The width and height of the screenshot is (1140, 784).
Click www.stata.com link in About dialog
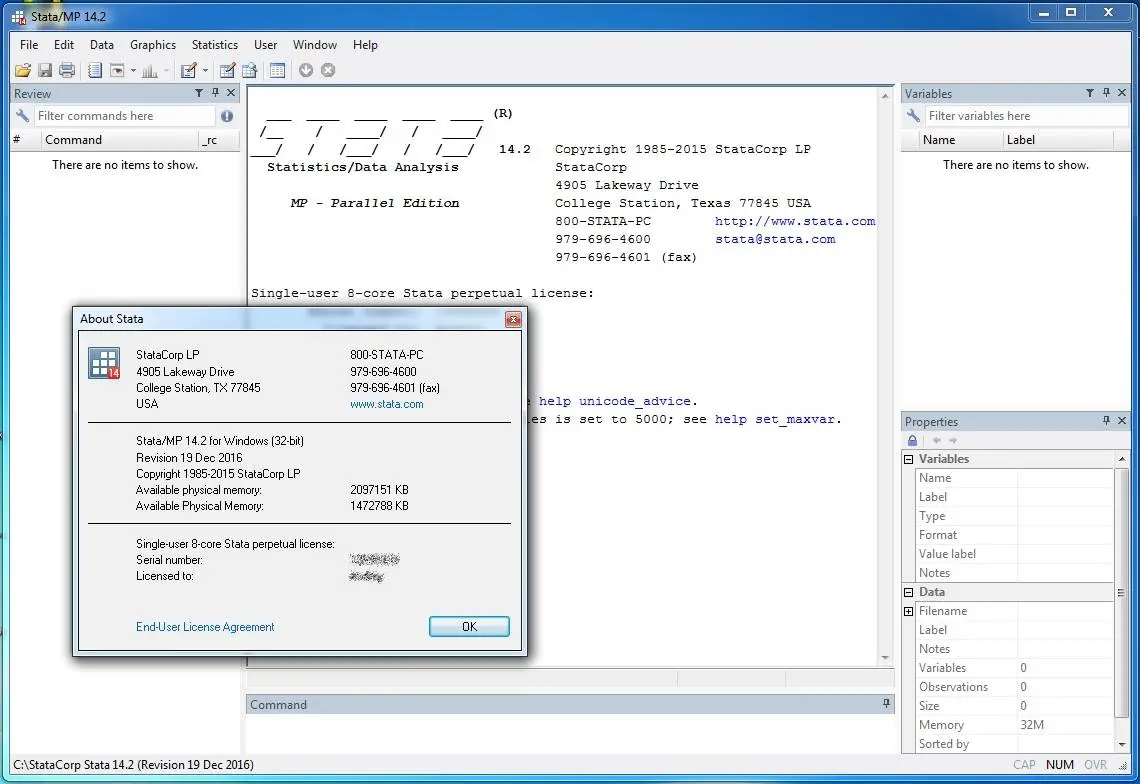point(387,404)
